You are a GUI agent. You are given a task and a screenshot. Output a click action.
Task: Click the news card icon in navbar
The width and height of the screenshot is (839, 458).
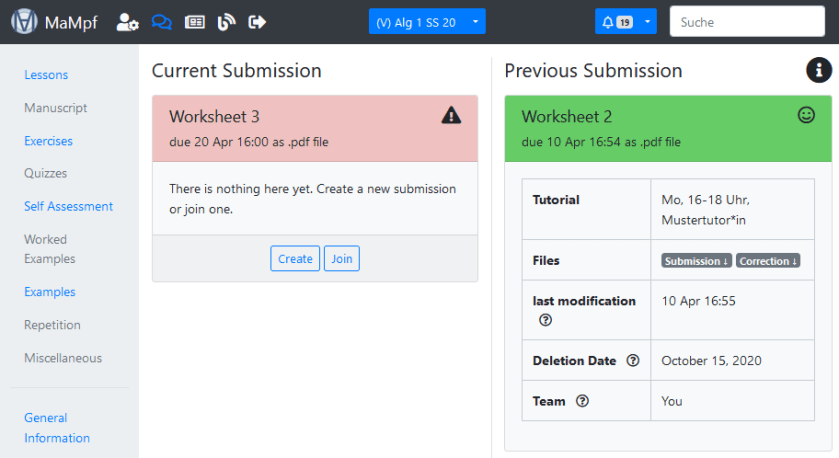pos(195,21)
